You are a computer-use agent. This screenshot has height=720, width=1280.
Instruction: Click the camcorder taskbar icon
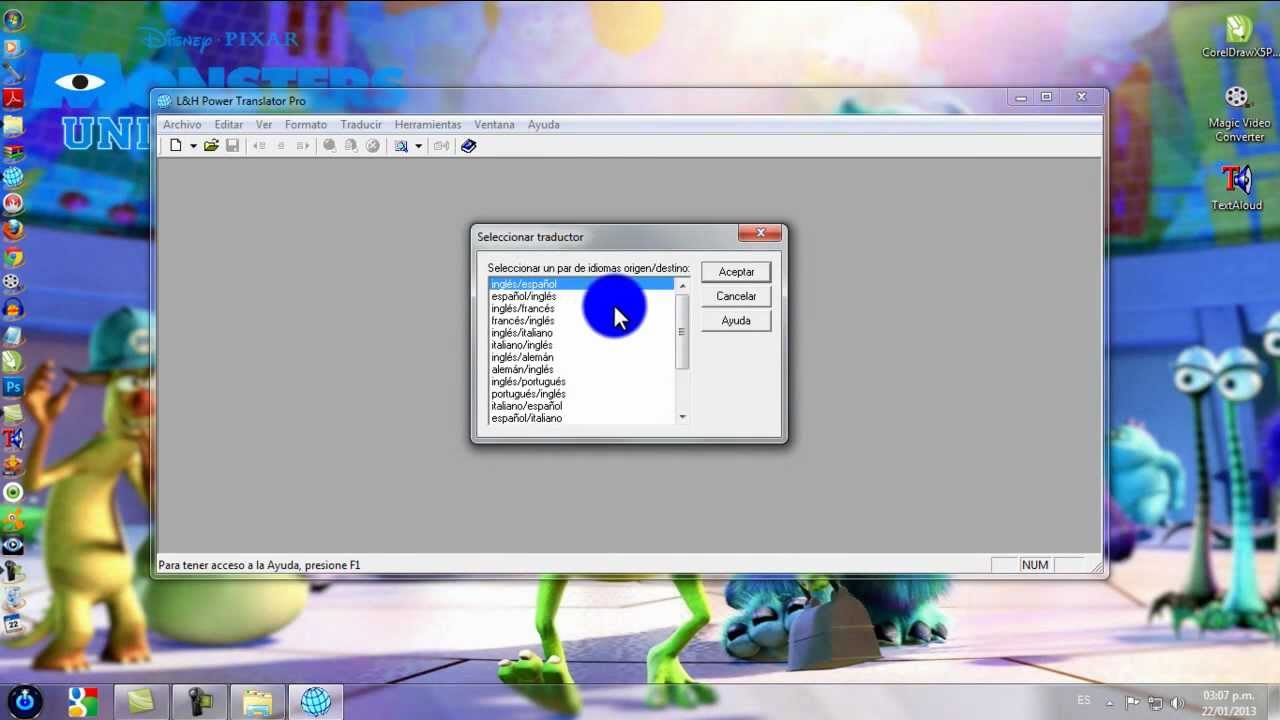tap(200, 702)
